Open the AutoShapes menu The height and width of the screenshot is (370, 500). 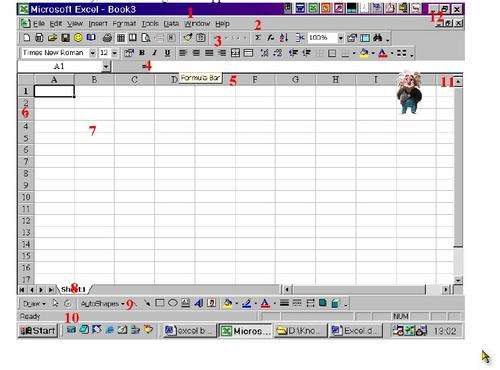102,304
